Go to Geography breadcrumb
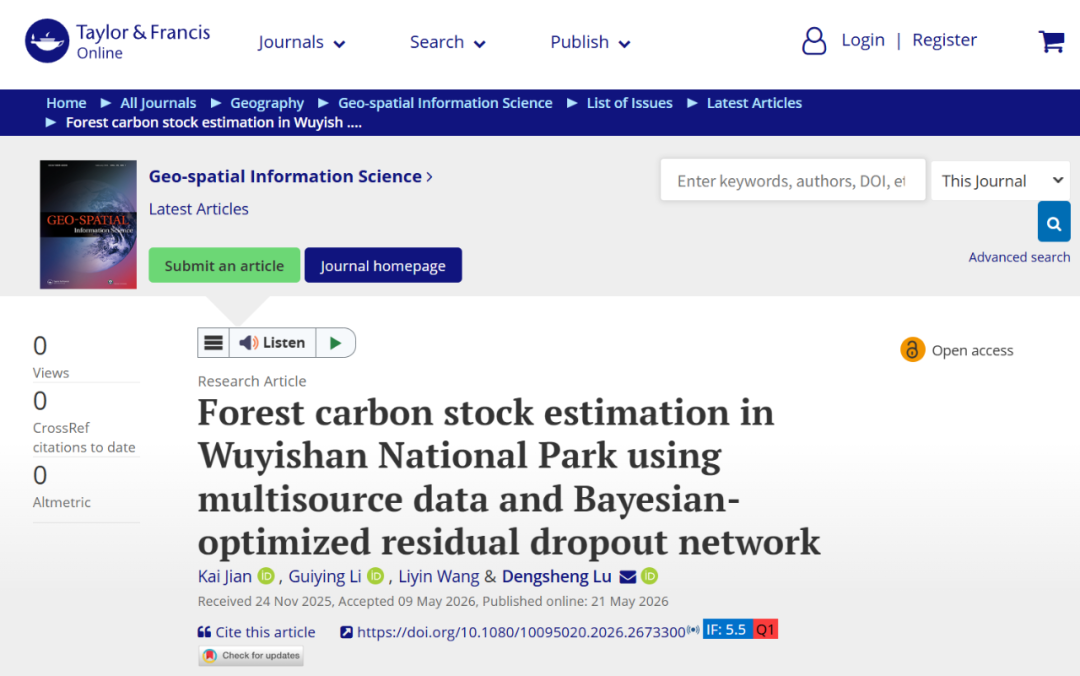The width and height of the screenshot is (1080, 676). pyautogui.click(x=267, y=103)
